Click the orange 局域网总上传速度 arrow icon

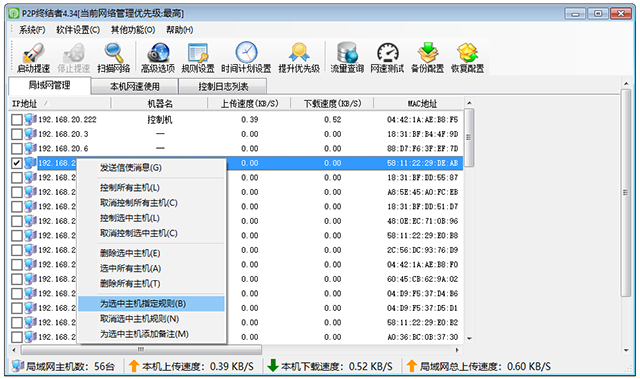(x=411, y=366)
